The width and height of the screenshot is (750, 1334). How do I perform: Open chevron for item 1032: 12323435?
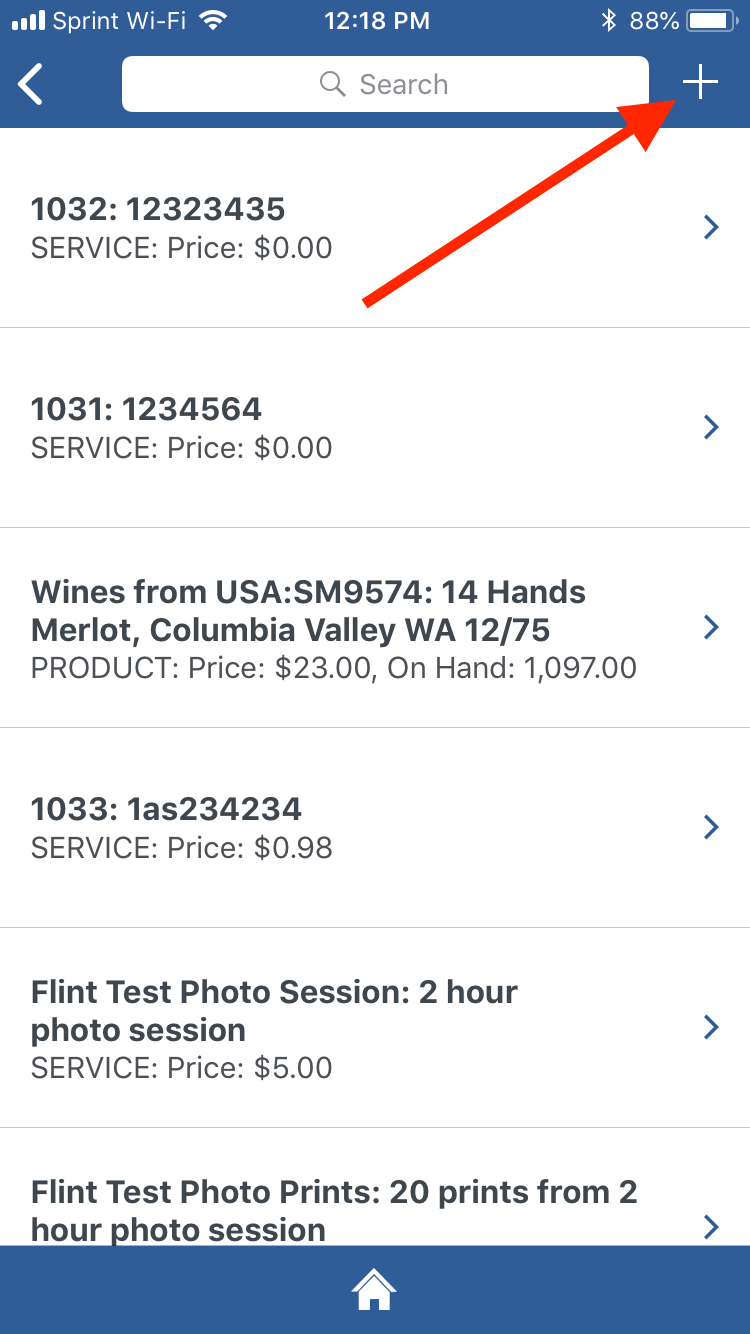pyautogui.click(x=711, y=228)
